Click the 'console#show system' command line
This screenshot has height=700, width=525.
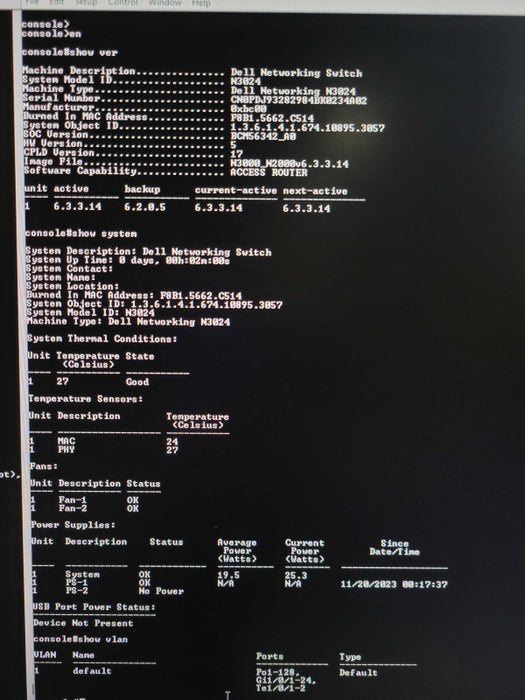[81, 233]
